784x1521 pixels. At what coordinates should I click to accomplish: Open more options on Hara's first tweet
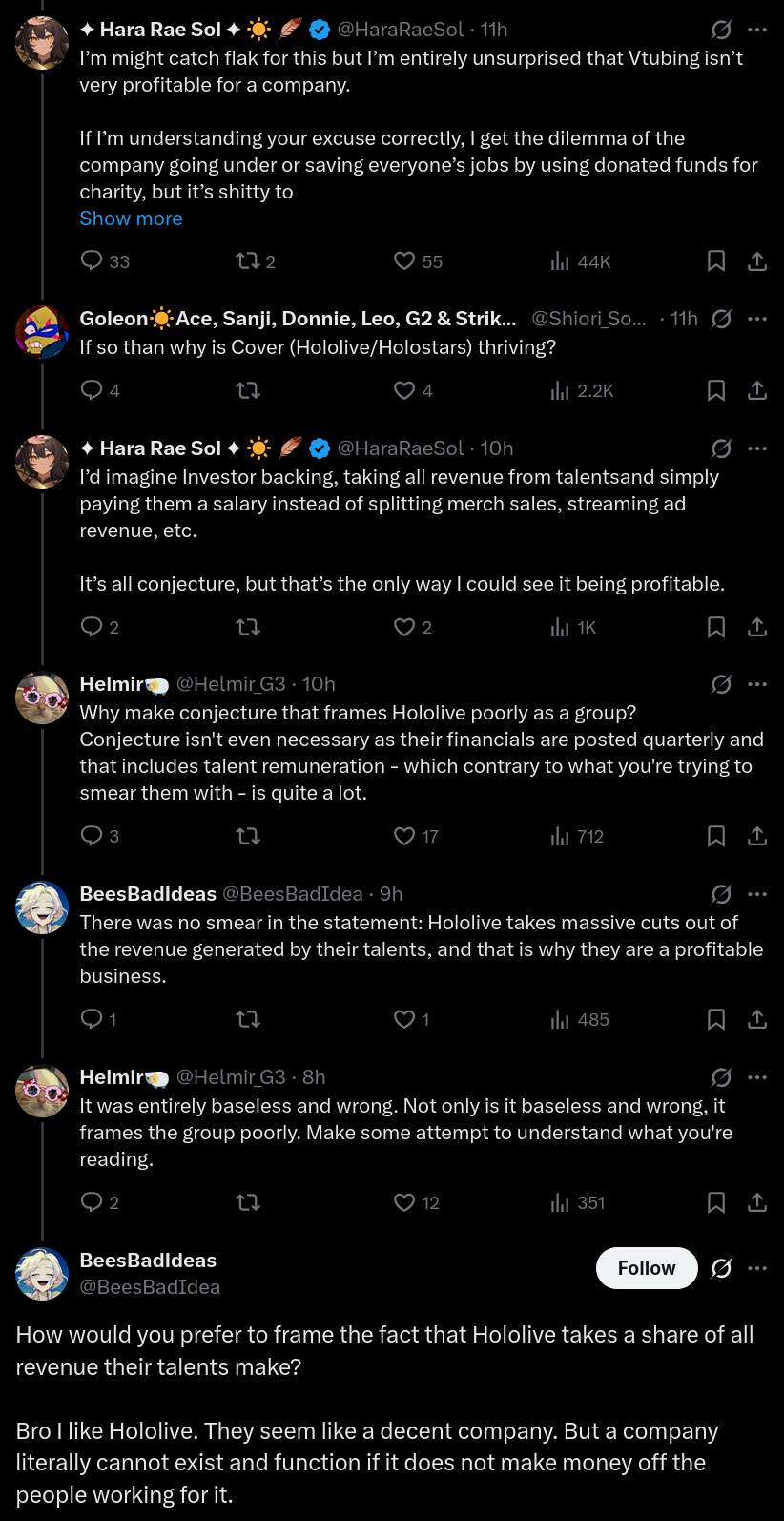757,30
